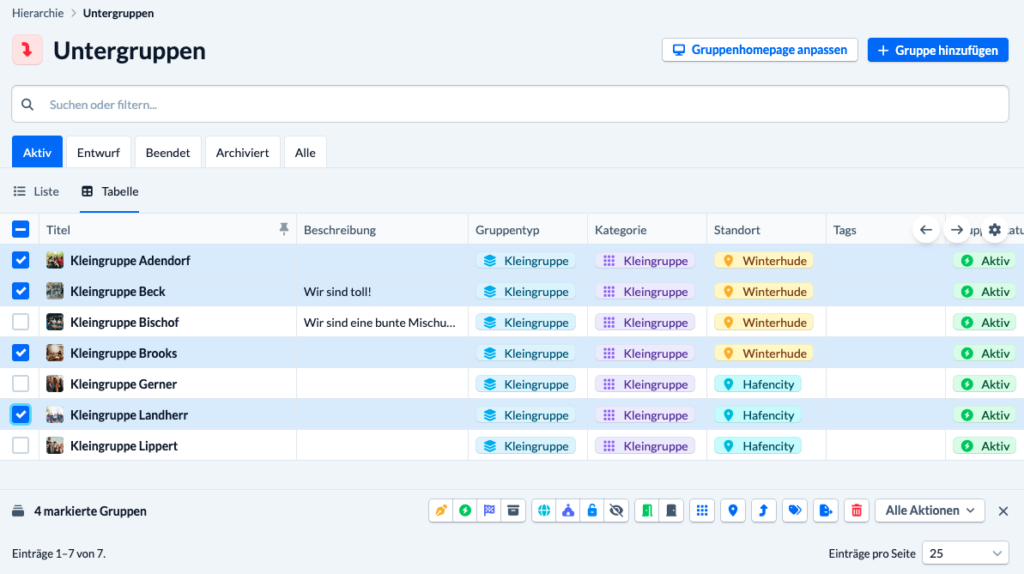Open Einträge pro Seite dropdown showing 25
Viewport: 1024px width, 574px height.
965,553
